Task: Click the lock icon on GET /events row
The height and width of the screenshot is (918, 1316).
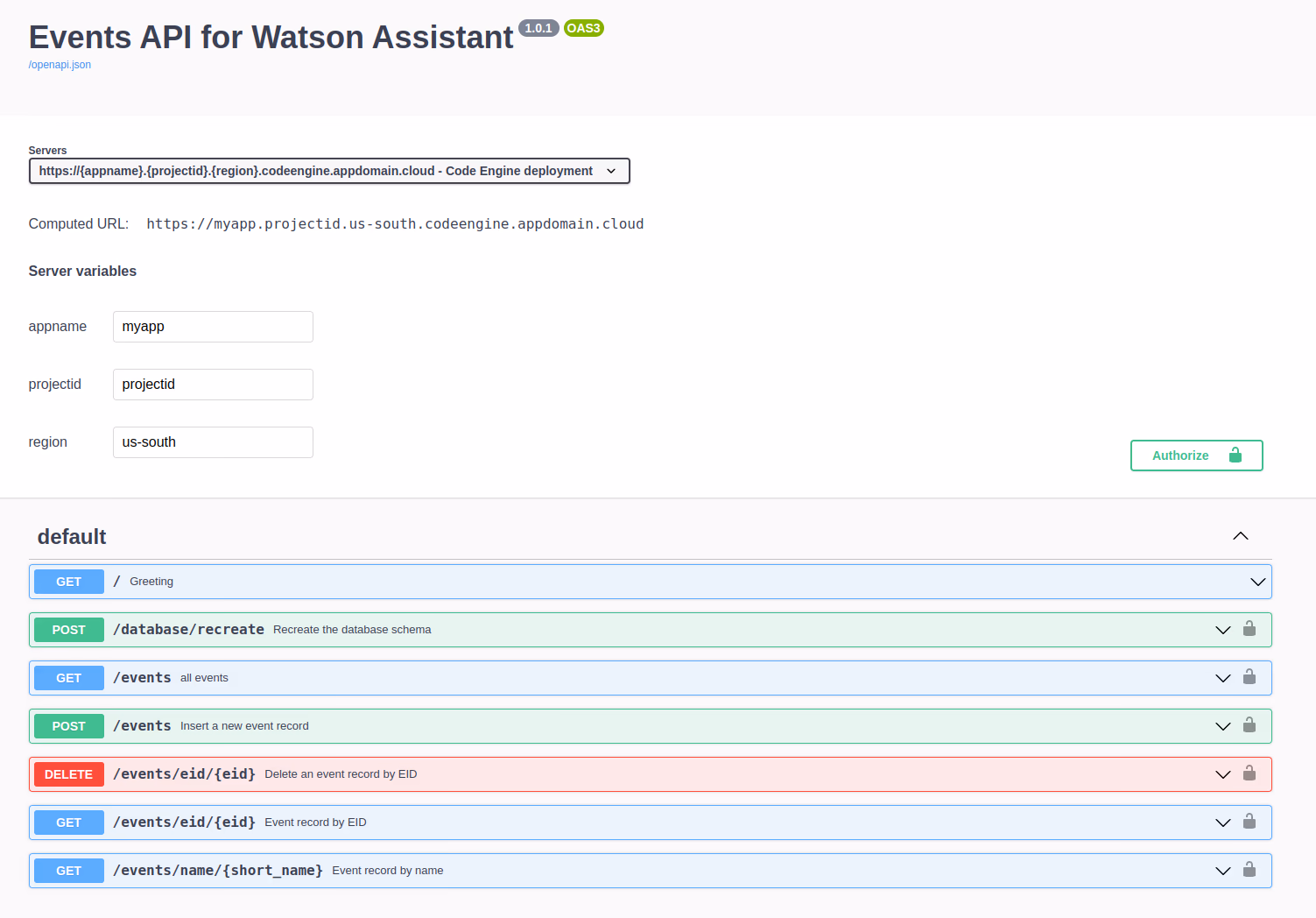Action: 1249,677
